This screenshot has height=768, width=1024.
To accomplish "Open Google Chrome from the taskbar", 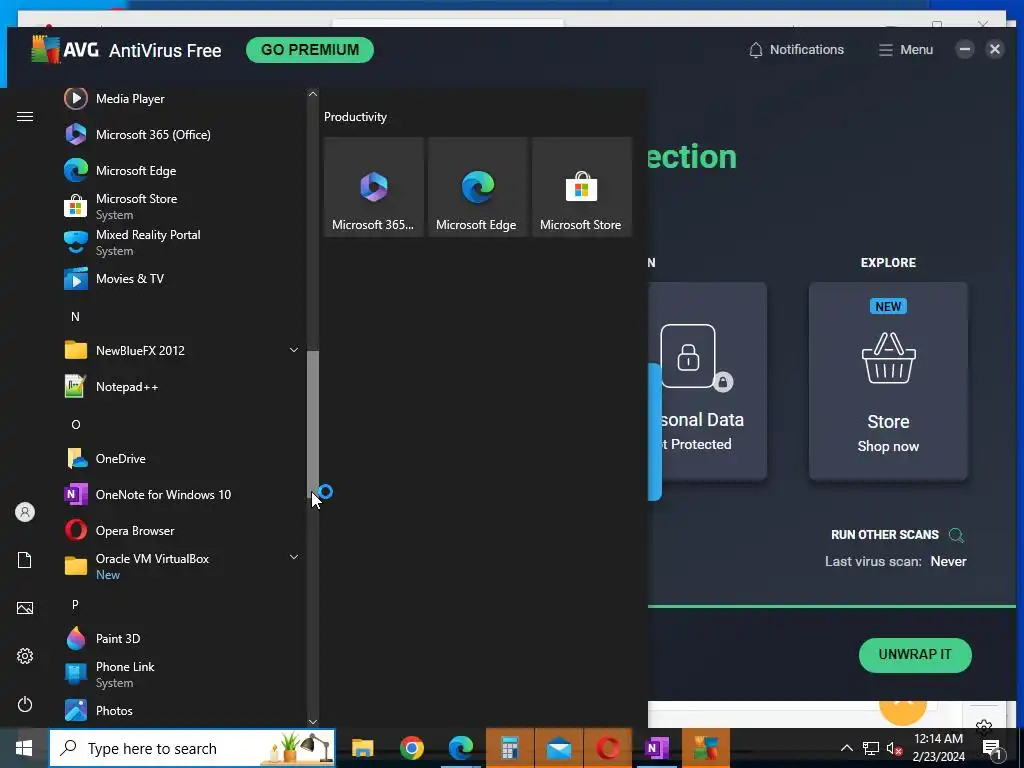I will (x=411, y=748).
